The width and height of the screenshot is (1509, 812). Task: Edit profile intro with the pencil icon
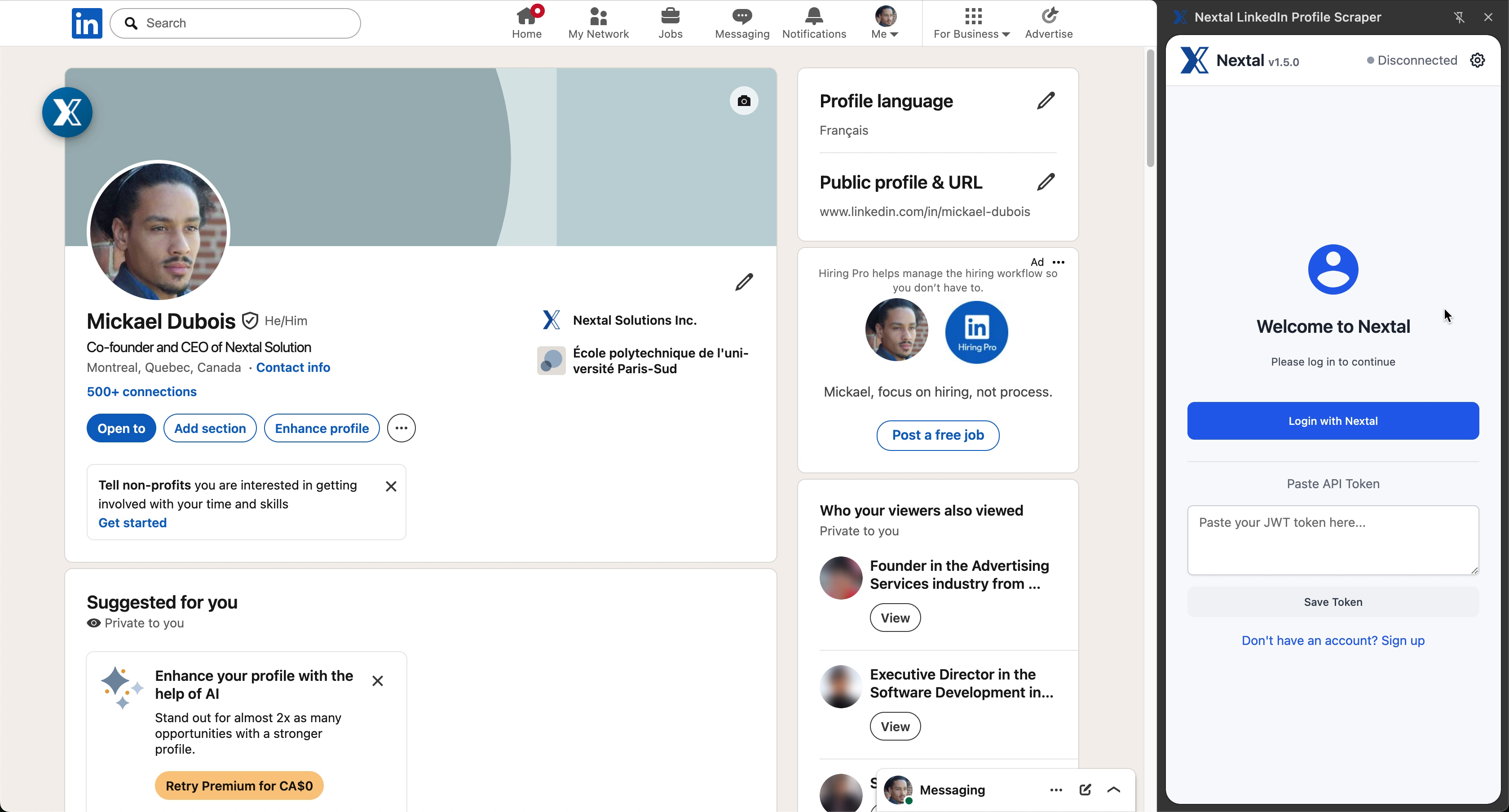tap(743, 282)
